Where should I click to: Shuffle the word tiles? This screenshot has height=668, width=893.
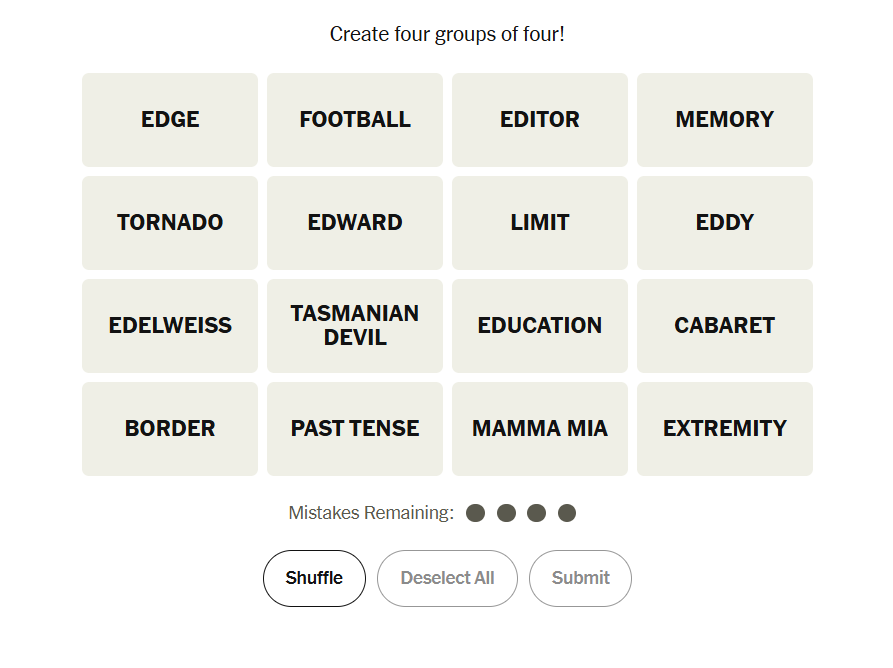pyautogui.click(x=314, y=578)
